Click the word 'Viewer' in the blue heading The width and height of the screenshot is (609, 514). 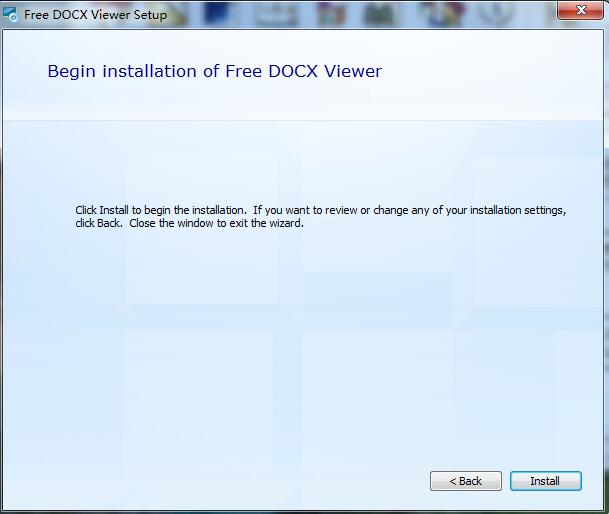pos(353,71)
